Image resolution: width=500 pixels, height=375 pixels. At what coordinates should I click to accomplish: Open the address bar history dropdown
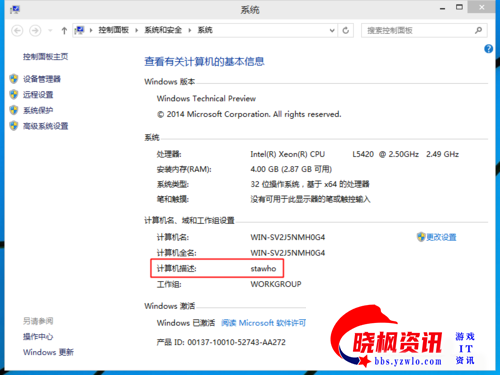point(332,30)
